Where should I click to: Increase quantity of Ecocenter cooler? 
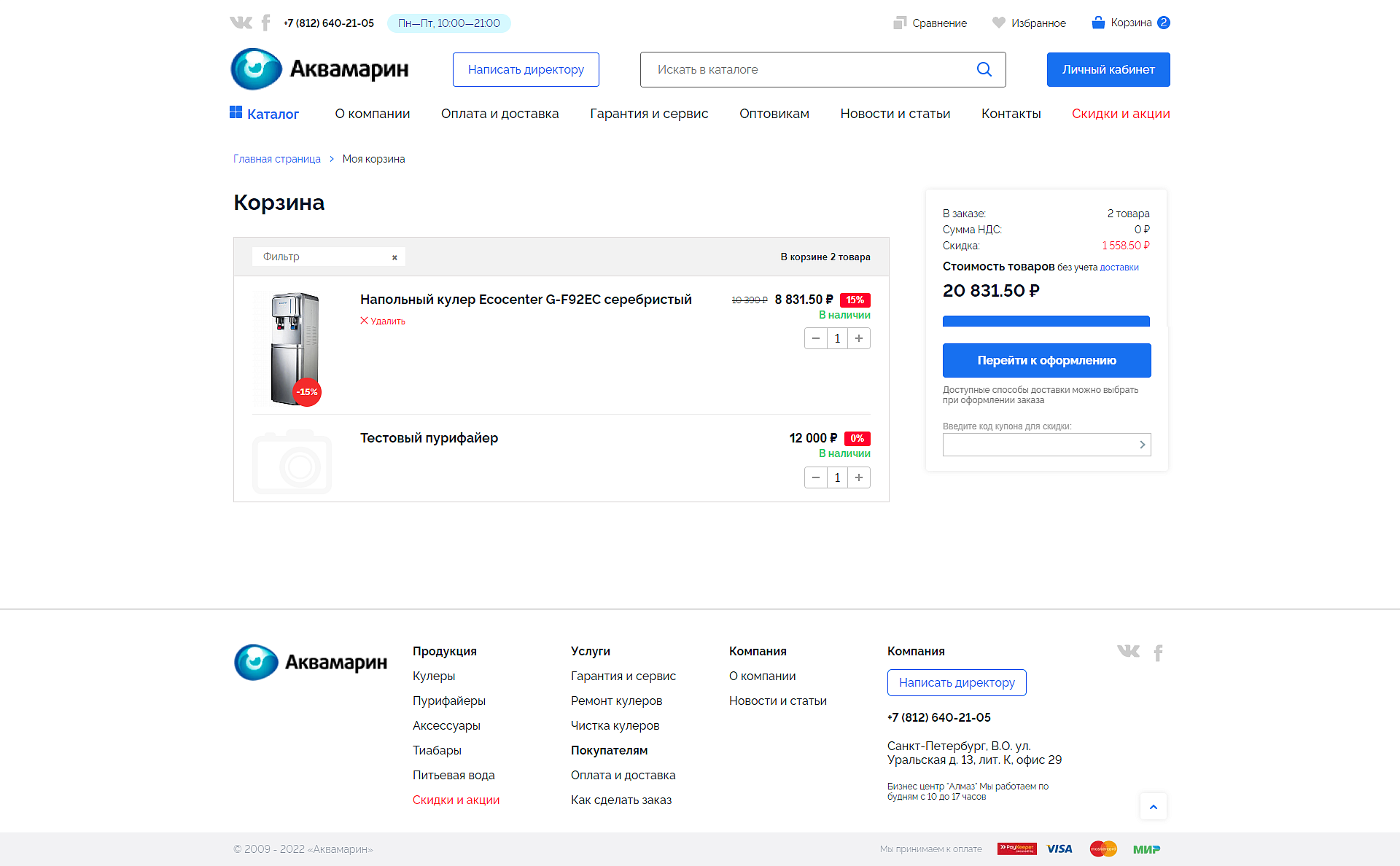(859, 338)
